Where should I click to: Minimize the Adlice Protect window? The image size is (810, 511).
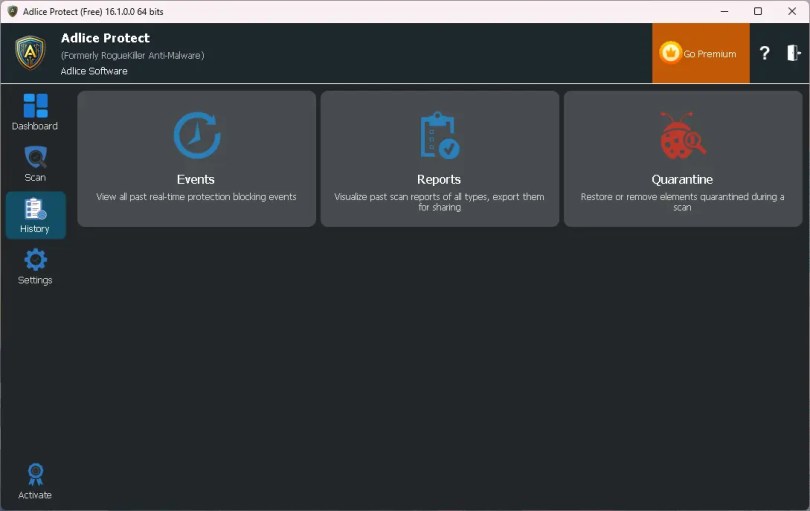point(724,11)
